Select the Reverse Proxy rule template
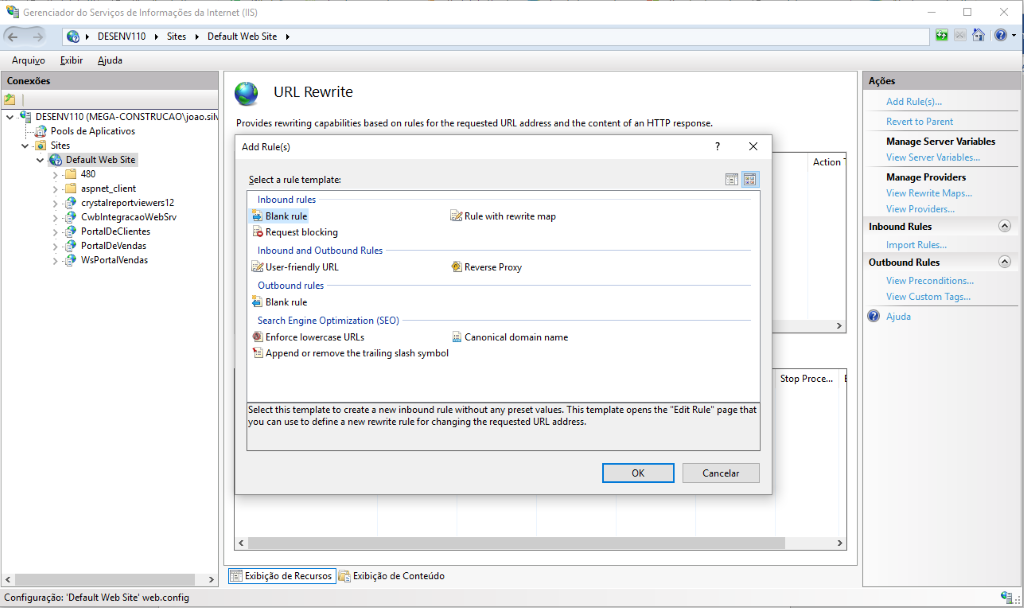 (x=492, y=267)
